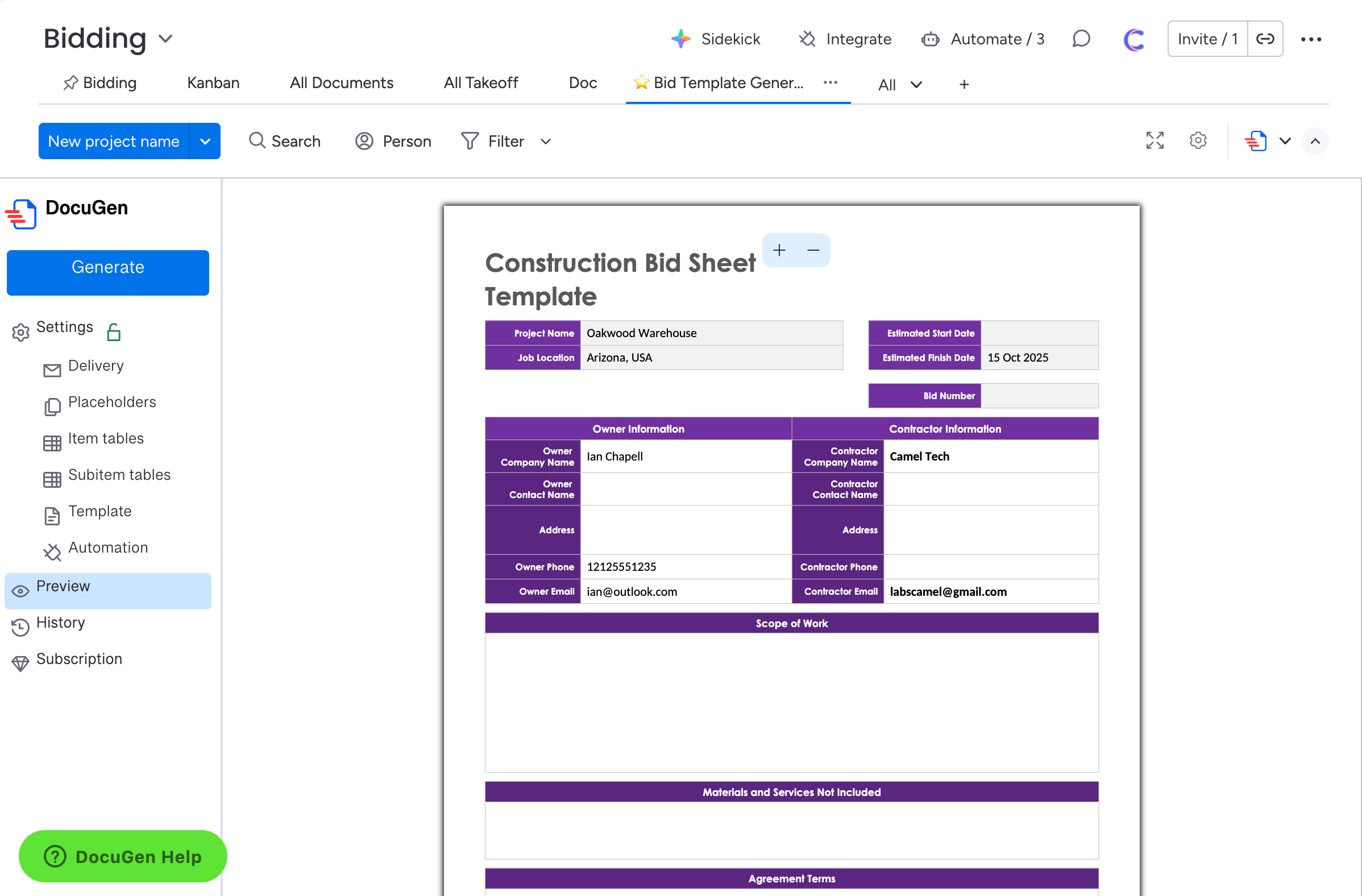This screenshot has width=1362, height=896.
Task: Open the view settings gear icon
Action: [1197, 141]
